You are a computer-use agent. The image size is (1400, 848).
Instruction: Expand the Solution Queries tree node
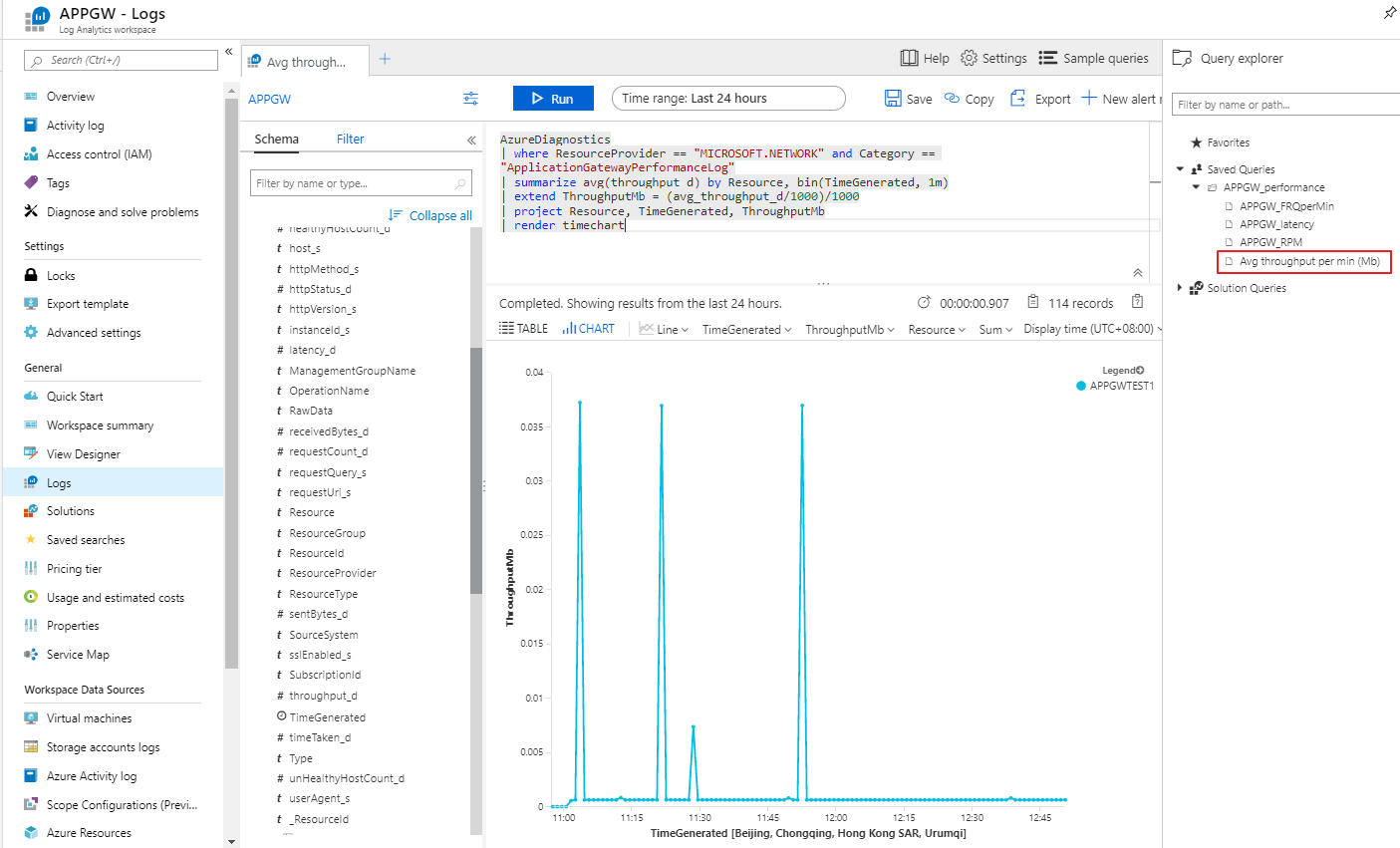(1180, 288)
